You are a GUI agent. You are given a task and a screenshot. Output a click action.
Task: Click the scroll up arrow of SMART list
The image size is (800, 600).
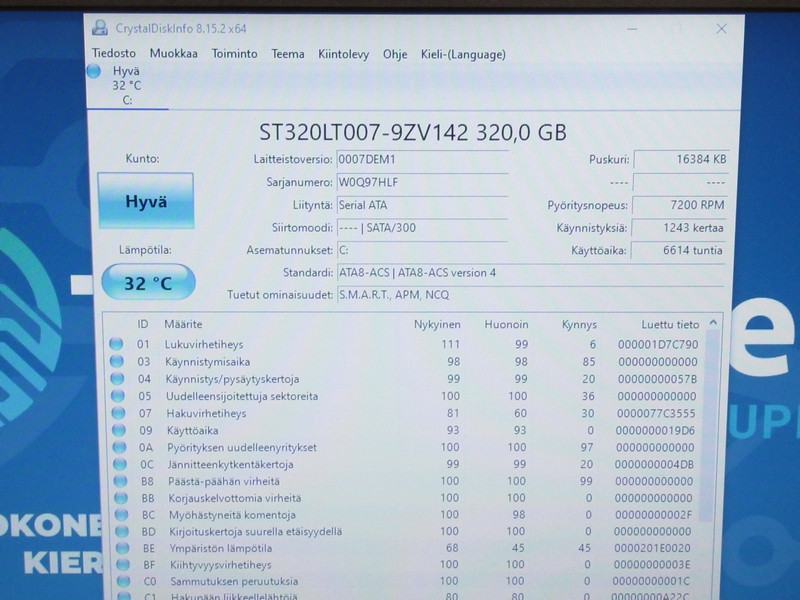click(713, 323)
